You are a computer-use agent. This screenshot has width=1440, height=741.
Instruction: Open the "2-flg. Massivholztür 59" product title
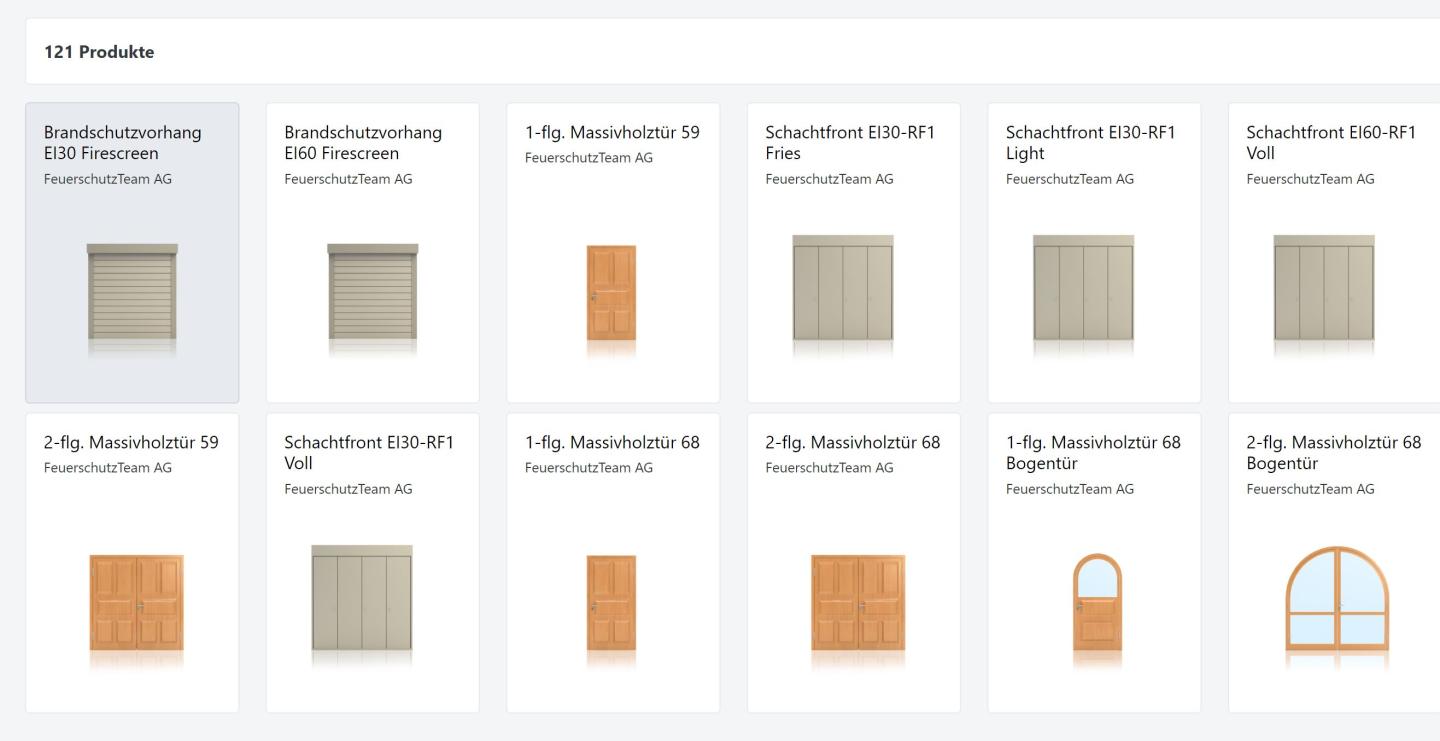pos(131,442)
